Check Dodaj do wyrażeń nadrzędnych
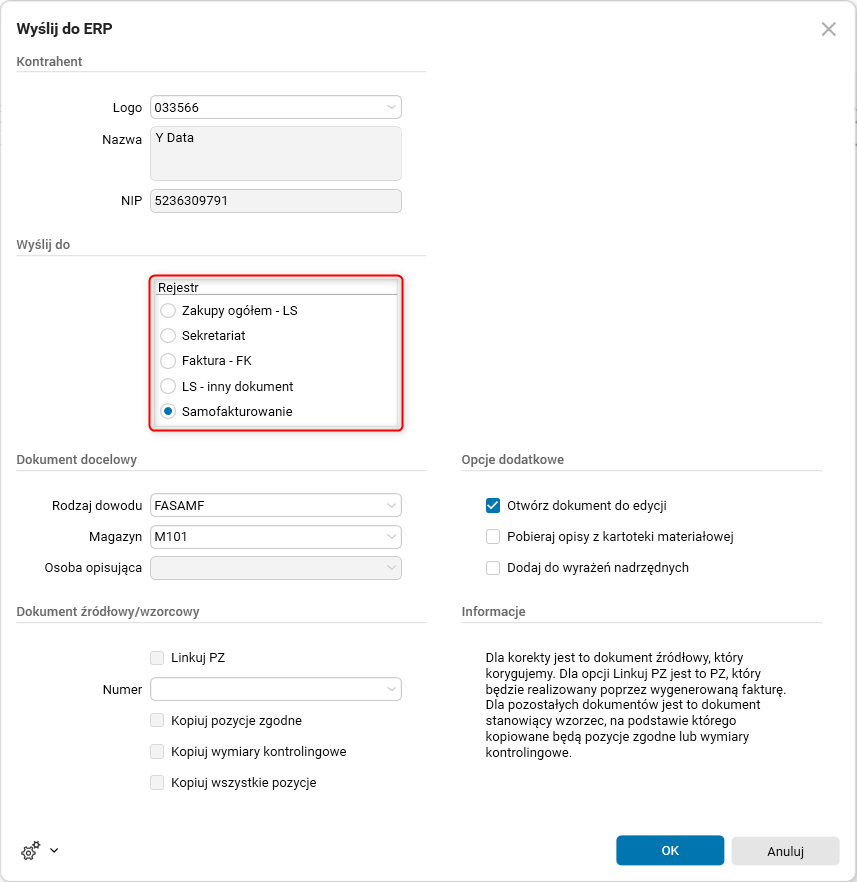This screenshot has height=882, width=857. 493,568
